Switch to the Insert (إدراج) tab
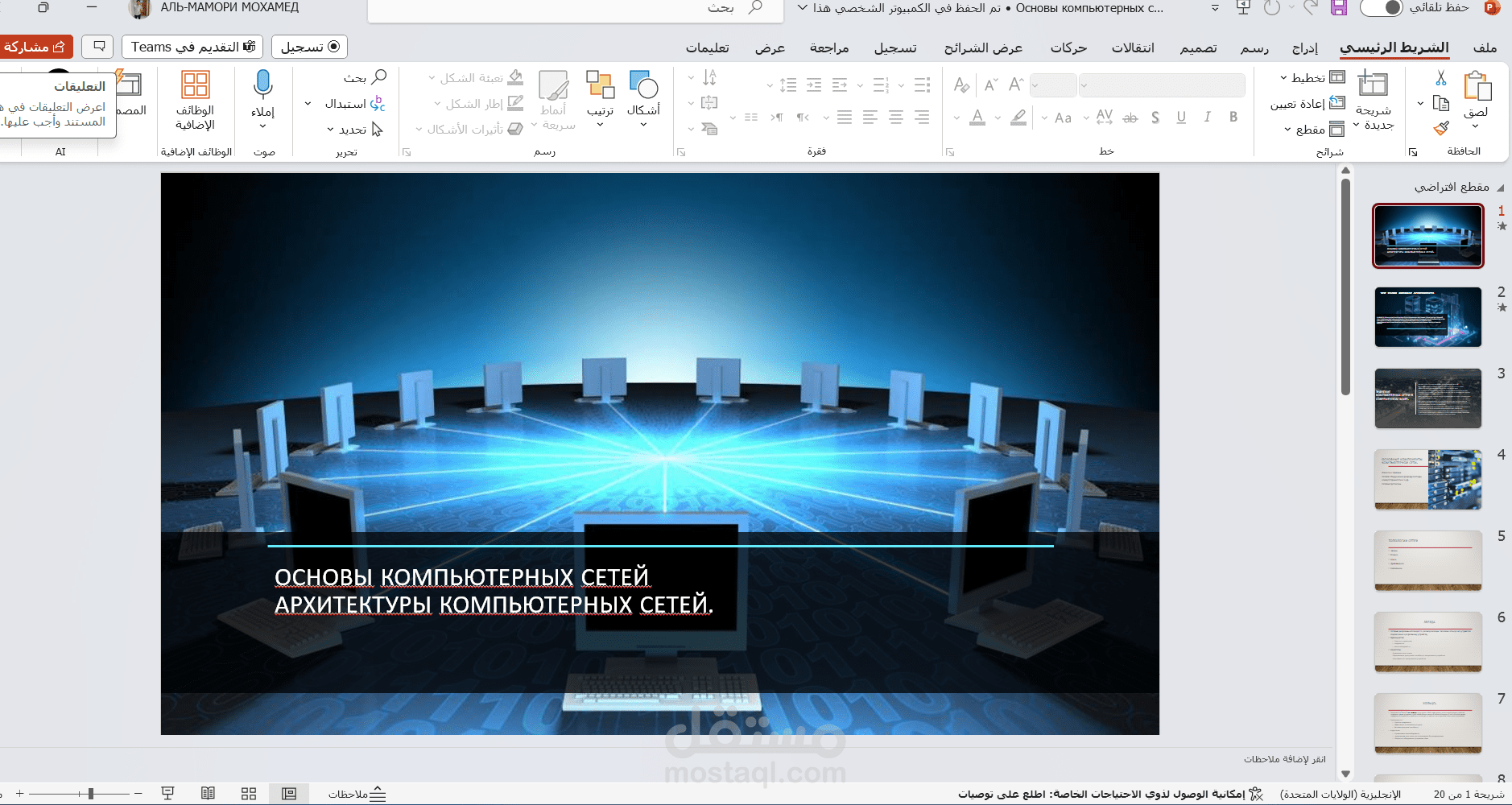 point(1305,47)
